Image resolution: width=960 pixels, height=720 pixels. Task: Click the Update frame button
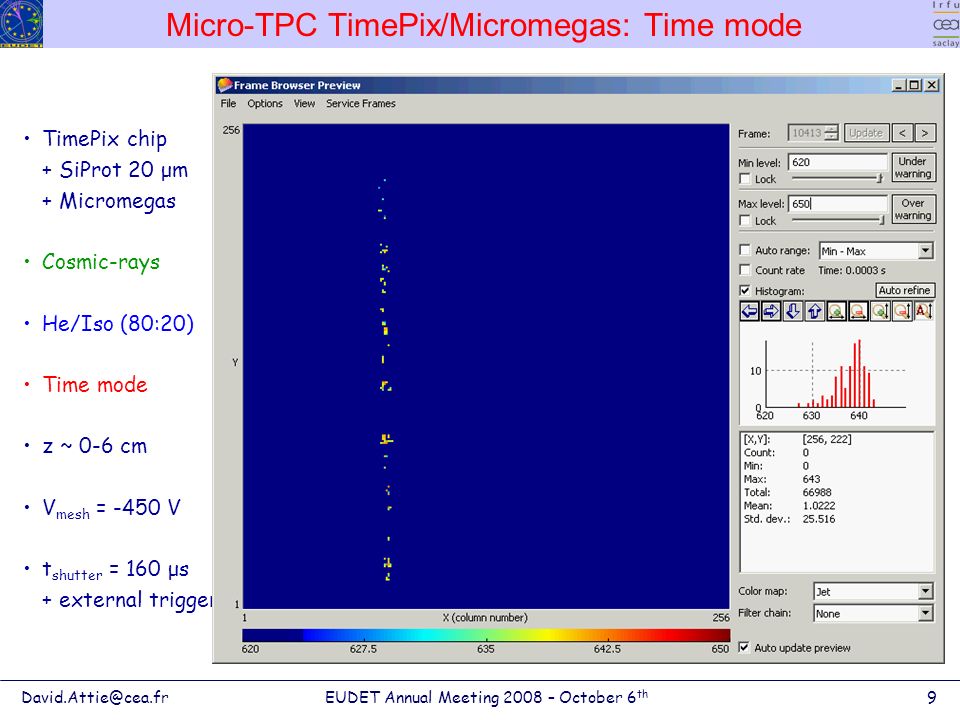[866, 133]
